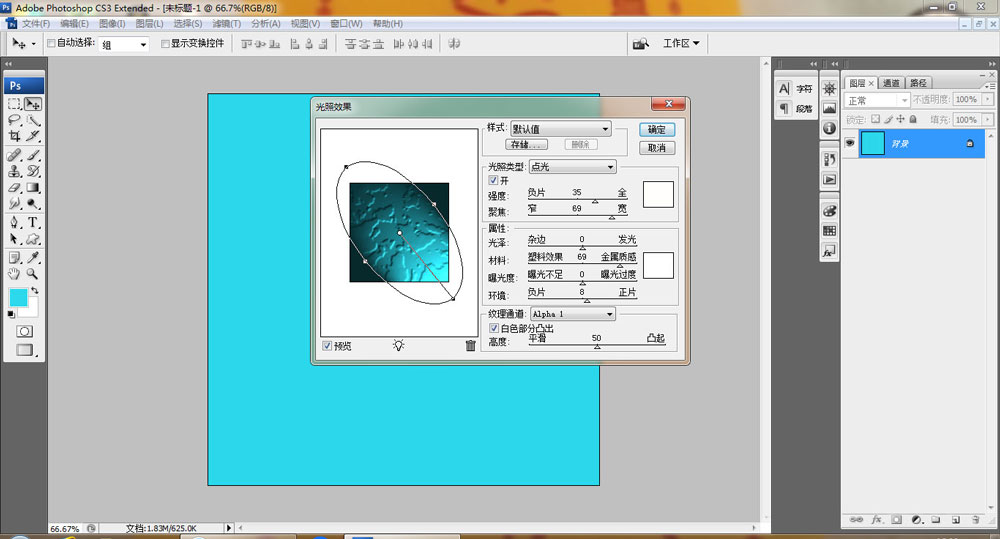Select the Slice tool
This screenshot has height=539, width=1000.
pyautogui.click(x=33, y=136)
